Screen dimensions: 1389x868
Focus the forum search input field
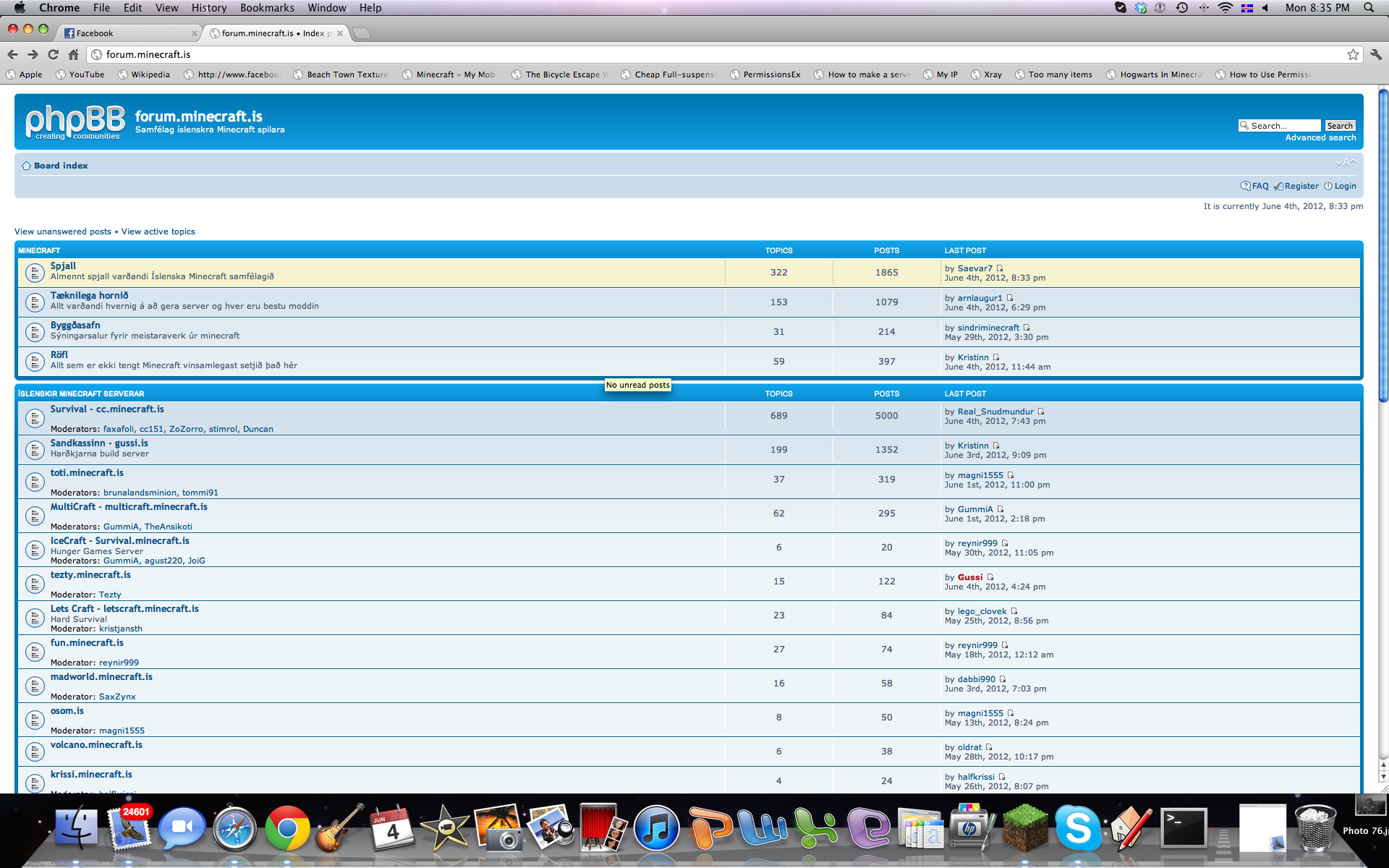tap(1279, 126)
